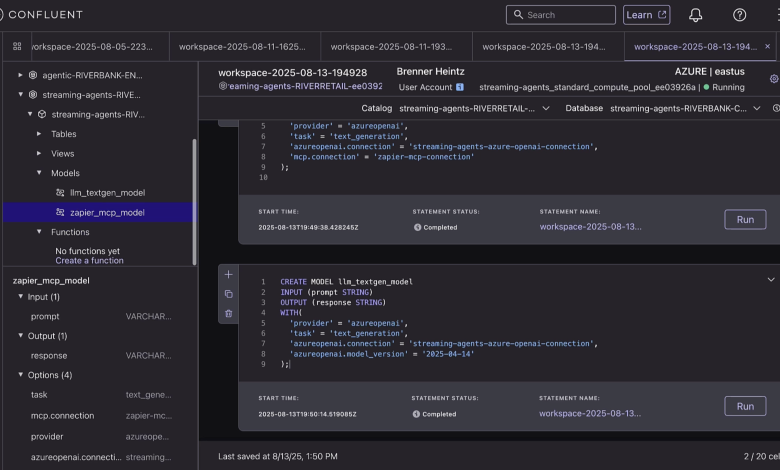Click the first cell's Completed status icon
Screen dimensions: 780x470
[x=417, y=227]
